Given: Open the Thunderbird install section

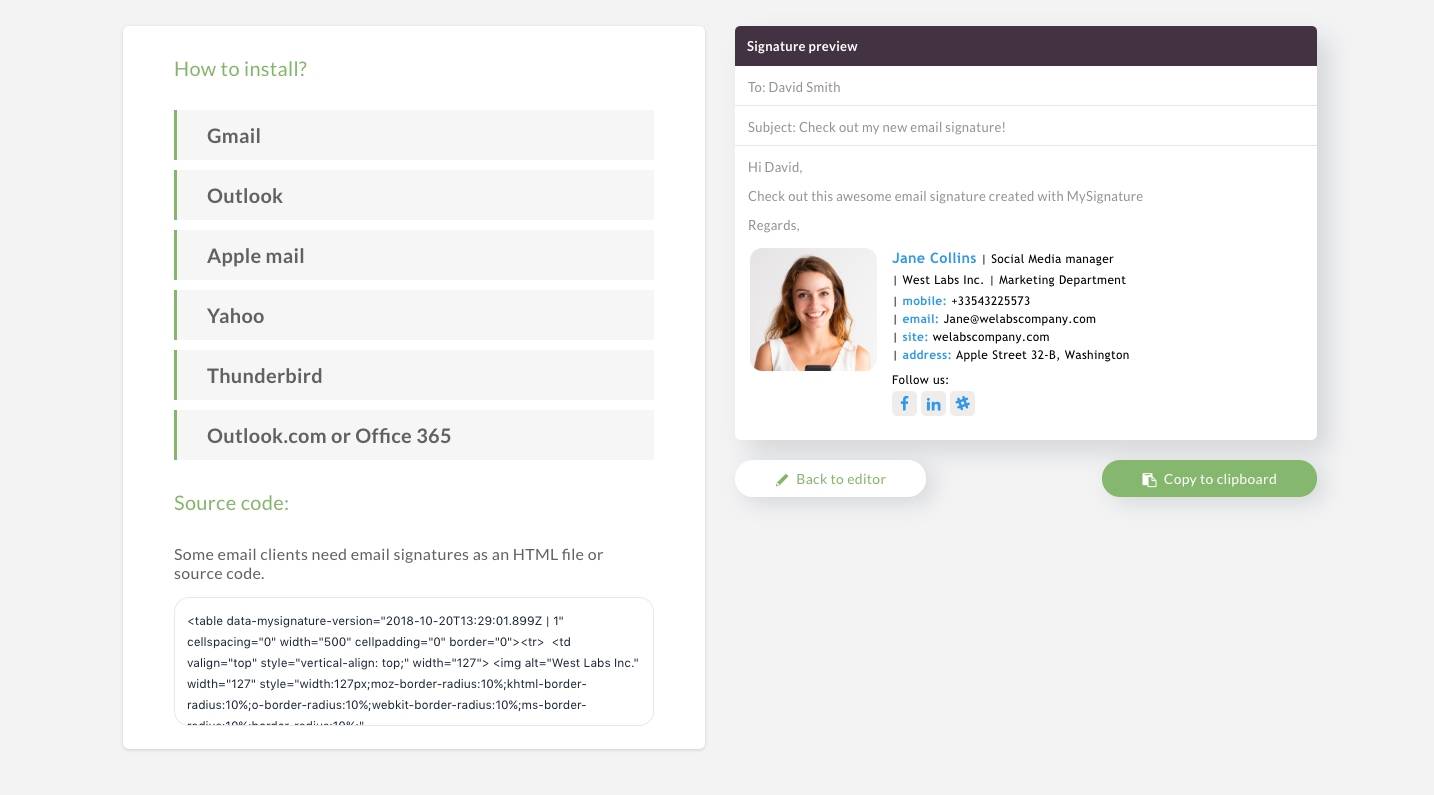Looking at the screenshot, I should [414, 375].
